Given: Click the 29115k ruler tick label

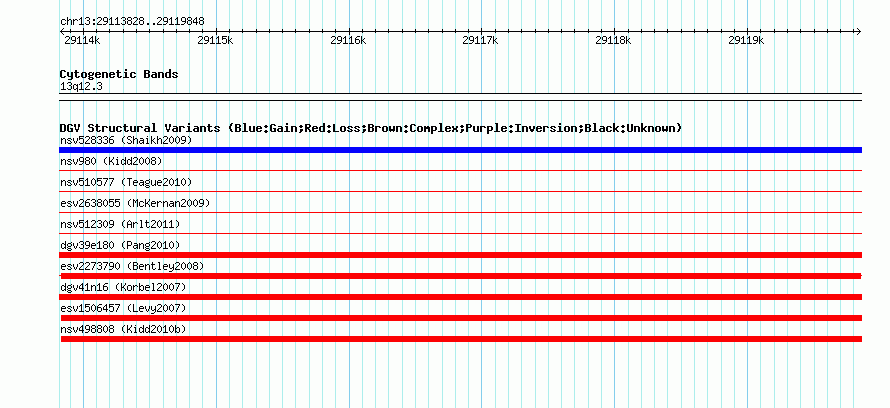Looking at the screenshot, I should 215,40.
